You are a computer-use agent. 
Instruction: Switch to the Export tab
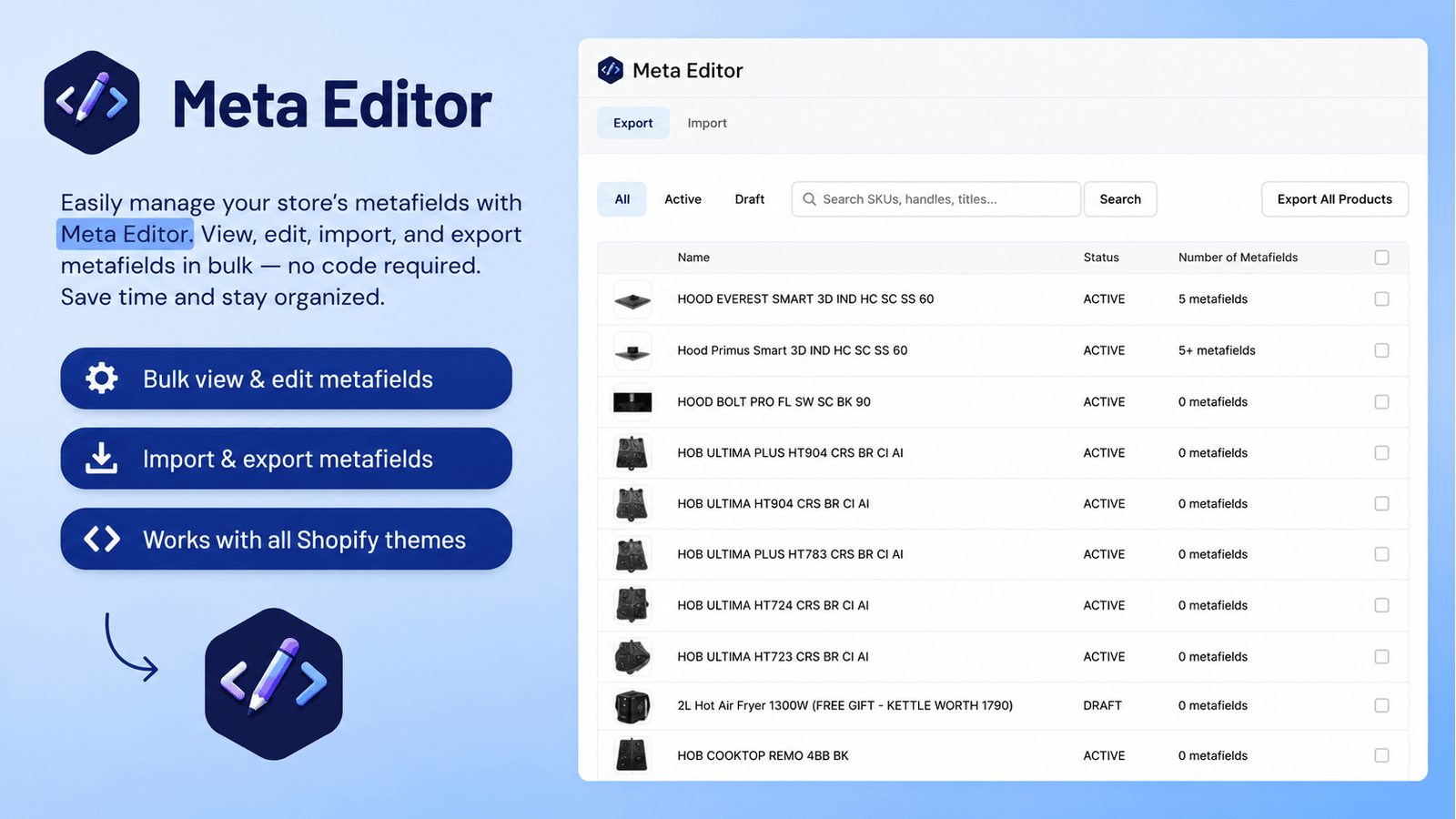[633, 123]
